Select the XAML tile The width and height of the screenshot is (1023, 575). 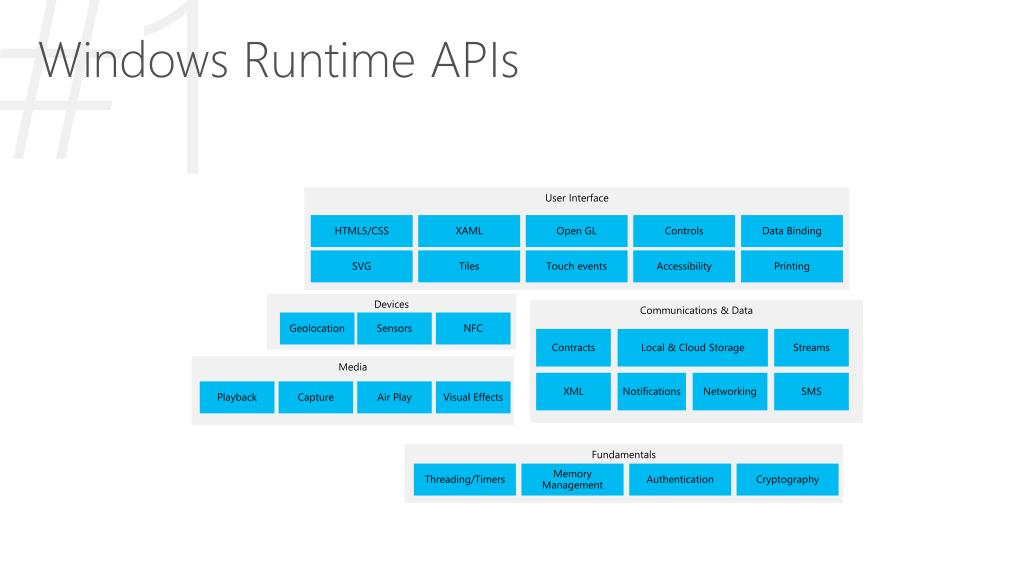click(469, 231)
